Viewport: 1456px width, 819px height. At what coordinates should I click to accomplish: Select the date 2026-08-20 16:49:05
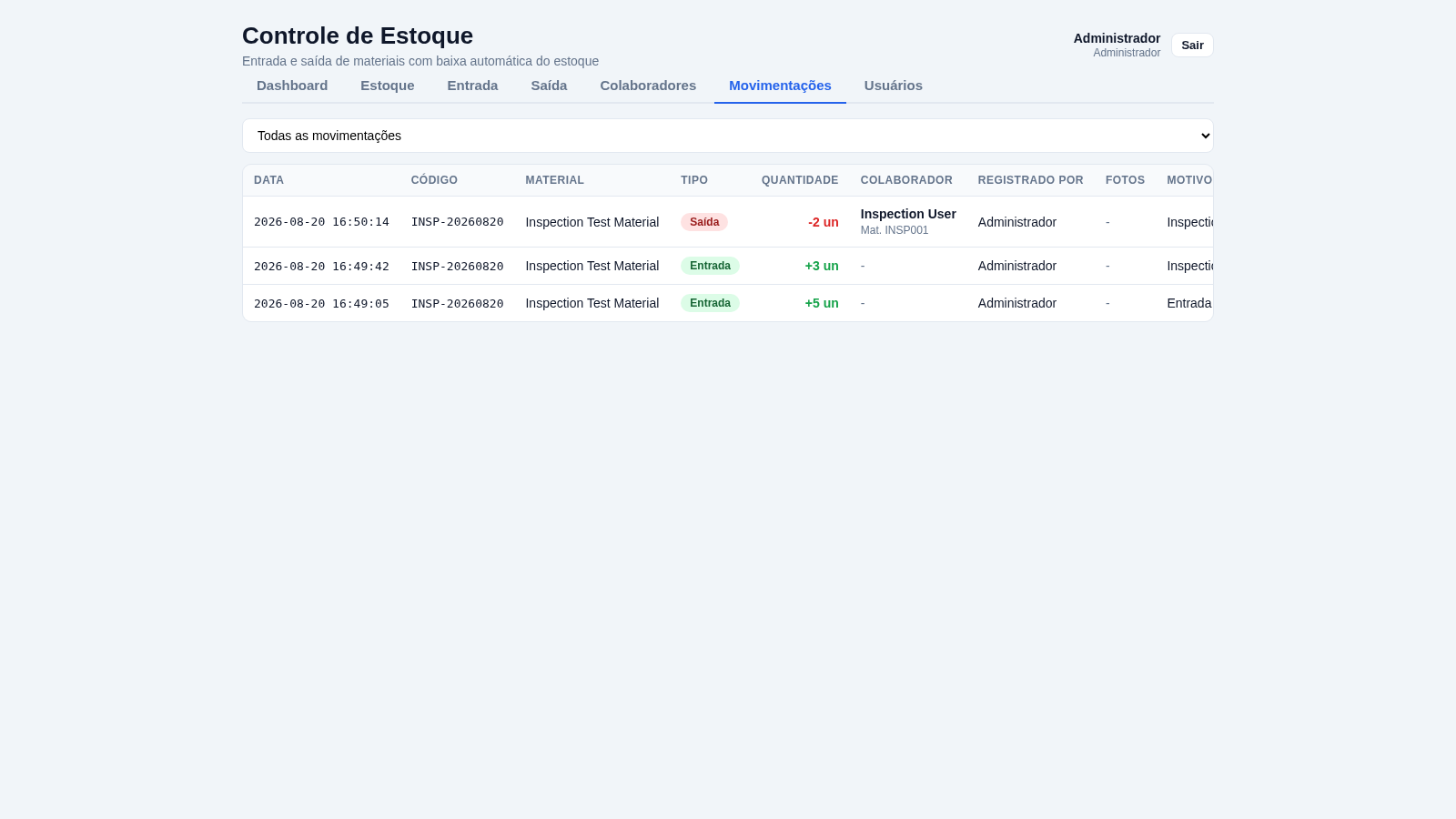321,303
